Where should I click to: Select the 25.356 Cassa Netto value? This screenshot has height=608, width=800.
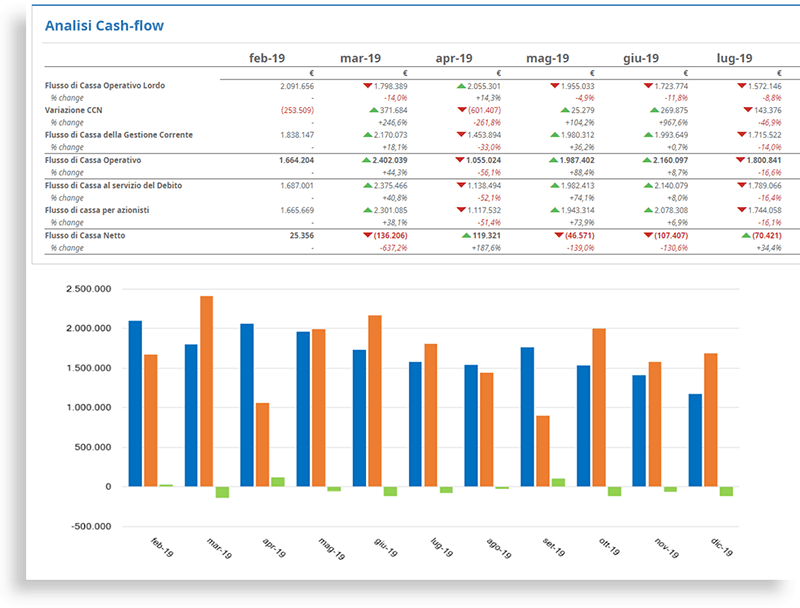302,236
